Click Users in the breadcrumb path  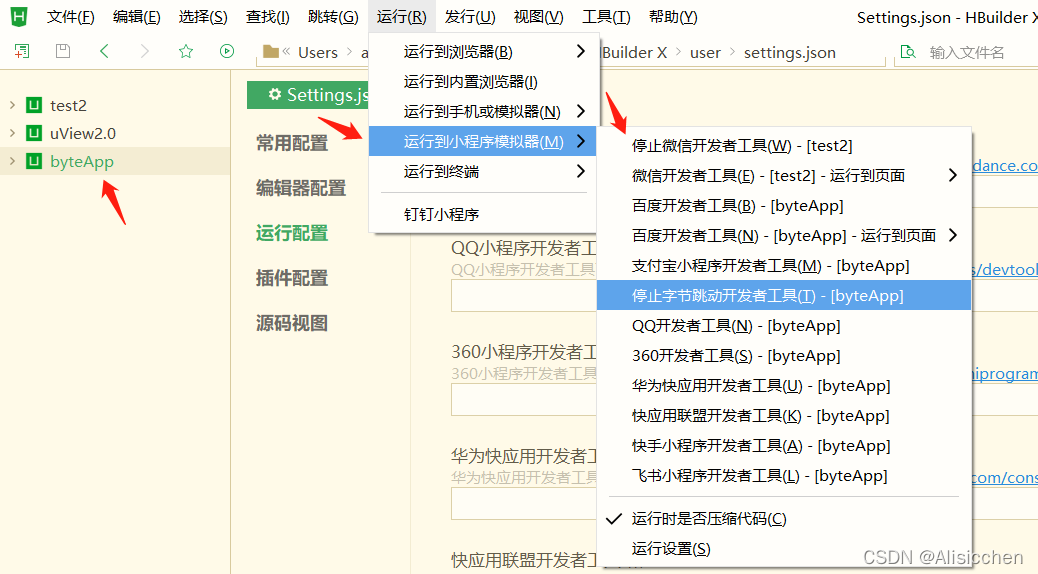pyautogui.click(x=318, y=52)
